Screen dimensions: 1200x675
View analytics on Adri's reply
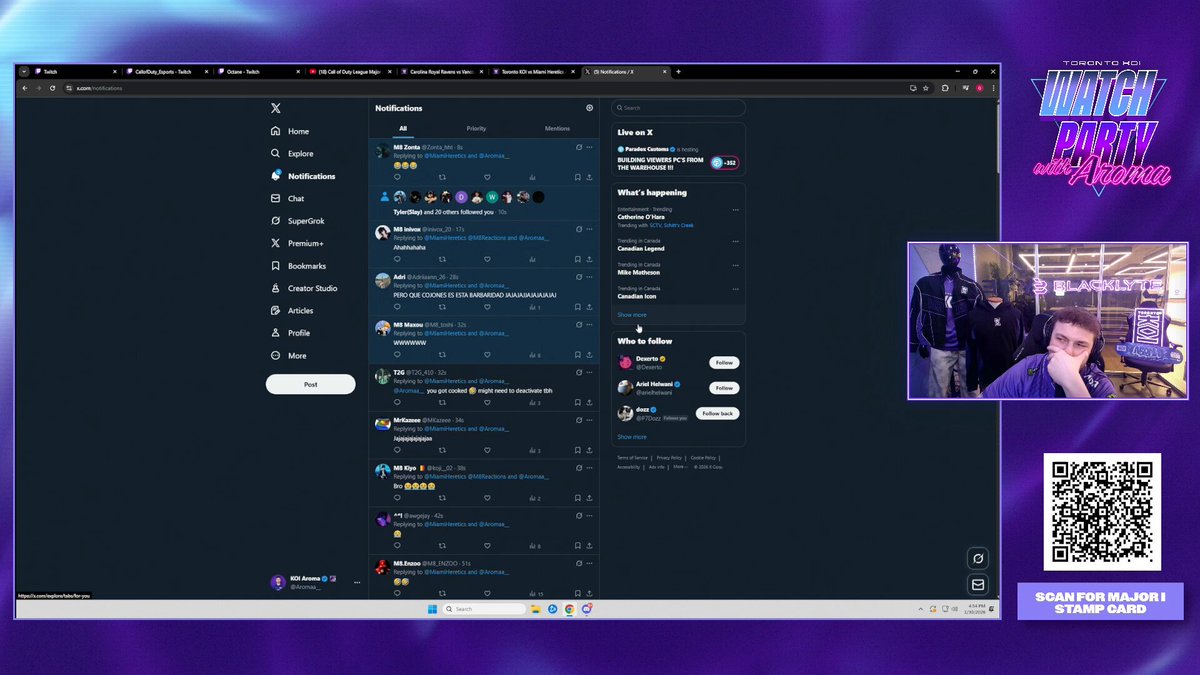pyautogui.click(x=534, y=307)
